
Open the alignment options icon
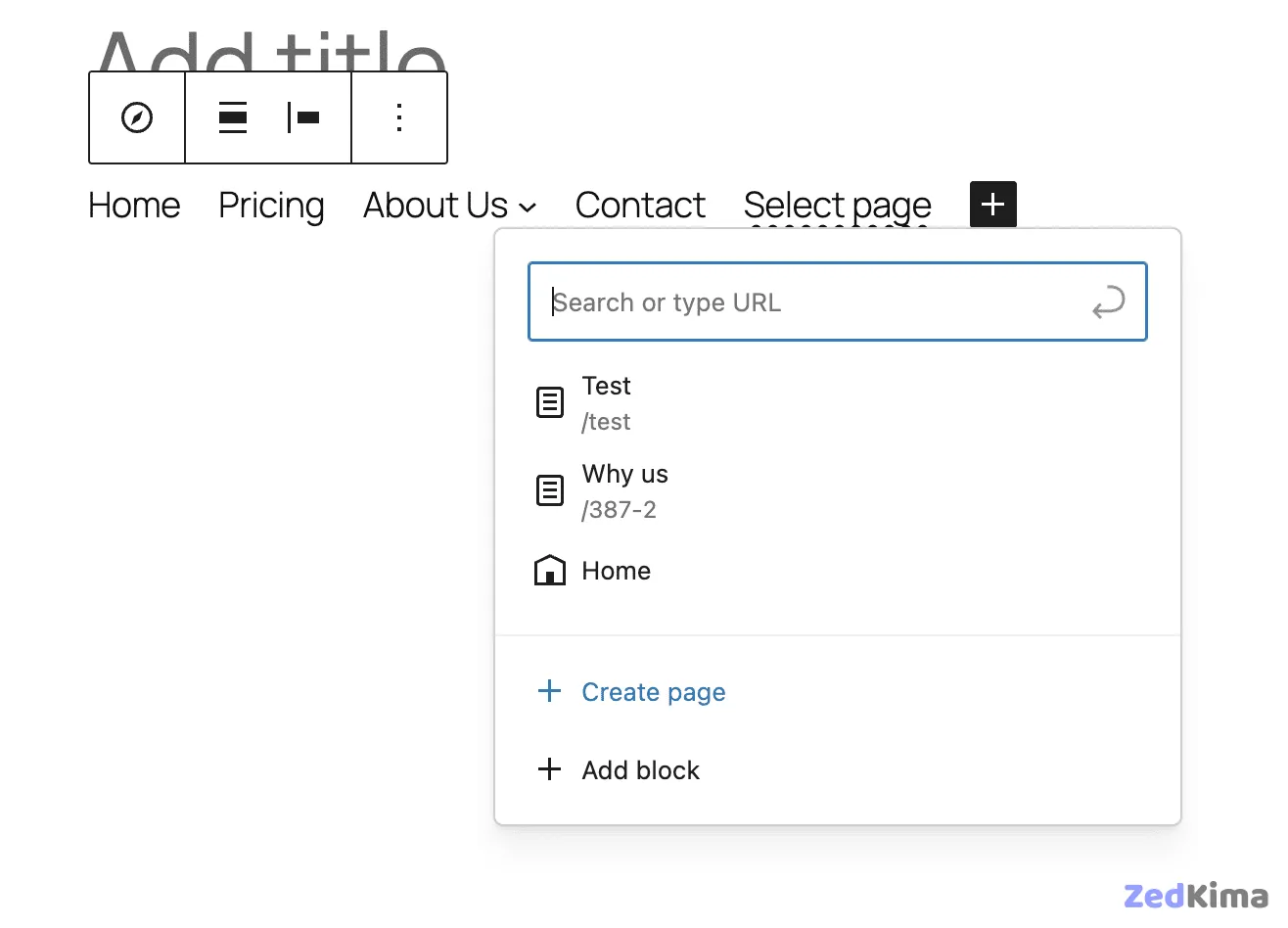tap(233, 117)
